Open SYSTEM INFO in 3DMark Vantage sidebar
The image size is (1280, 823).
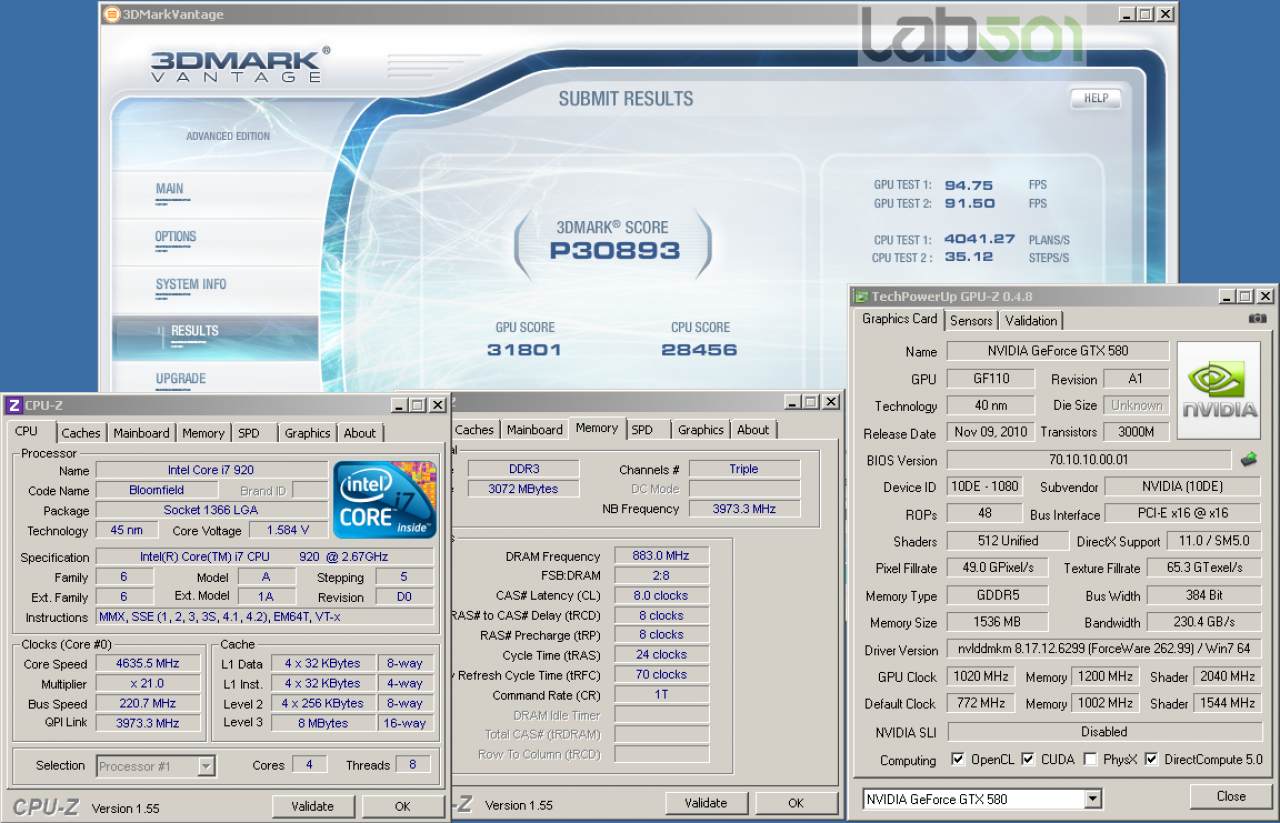point(191,285)
